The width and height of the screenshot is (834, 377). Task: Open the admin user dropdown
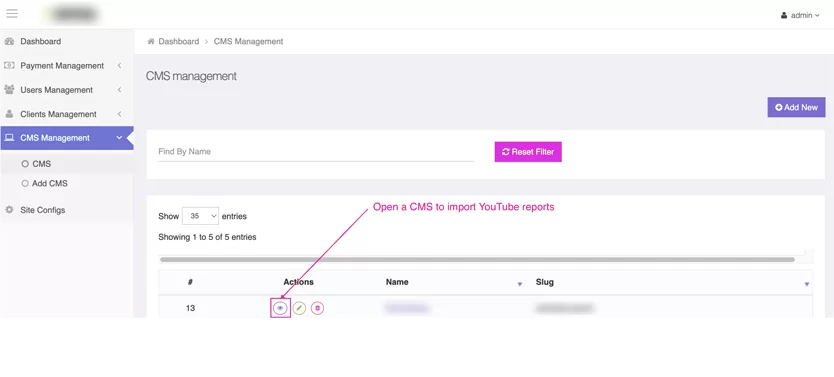coord(800,15)
